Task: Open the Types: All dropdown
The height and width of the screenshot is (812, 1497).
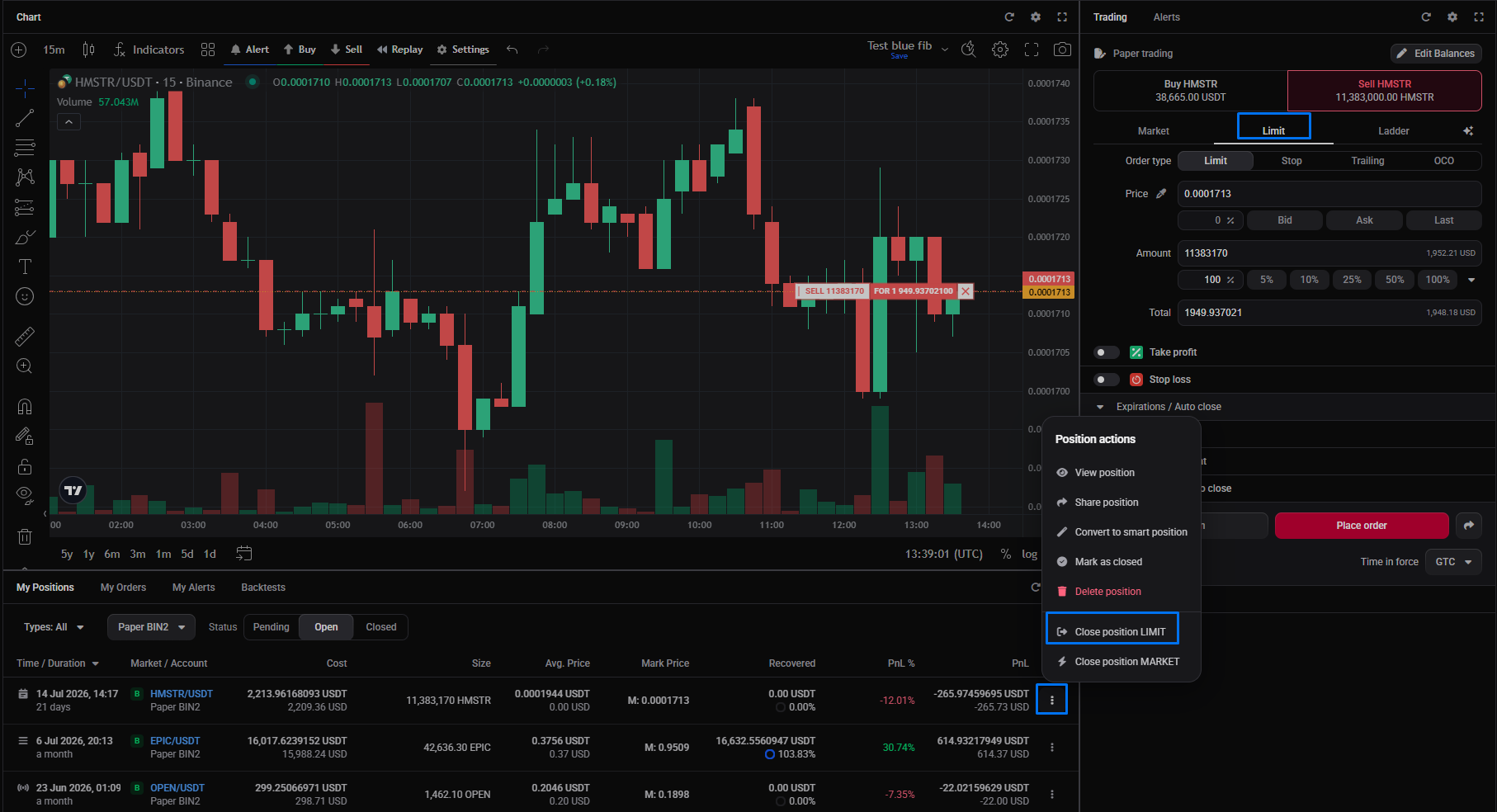Action: pos(54,627)
